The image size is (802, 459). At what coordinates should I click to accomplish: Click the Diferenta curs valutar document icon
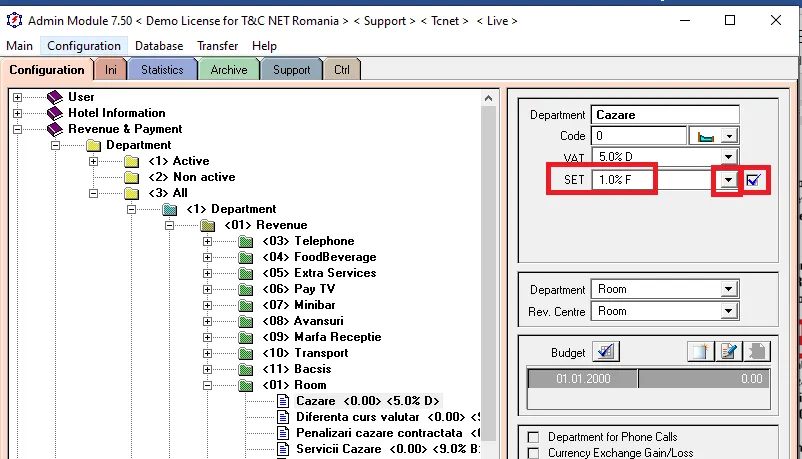click(x=283, y=417)
